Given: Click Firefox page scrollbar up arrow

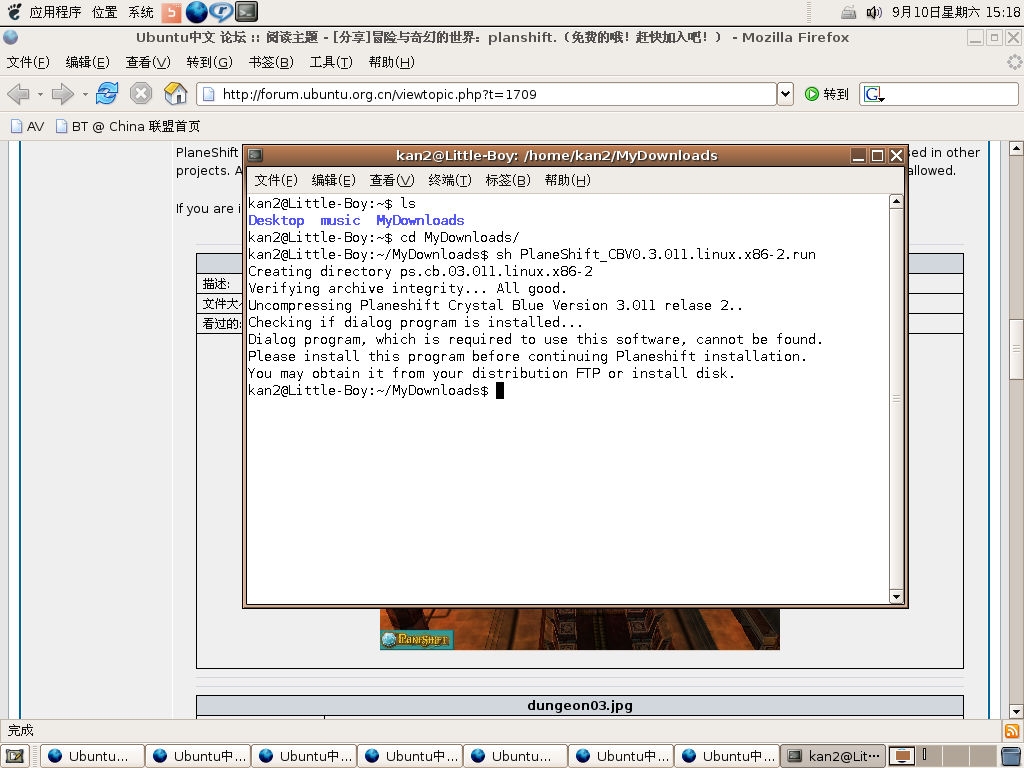Looking at the screenshot, I should (1016, 149).
